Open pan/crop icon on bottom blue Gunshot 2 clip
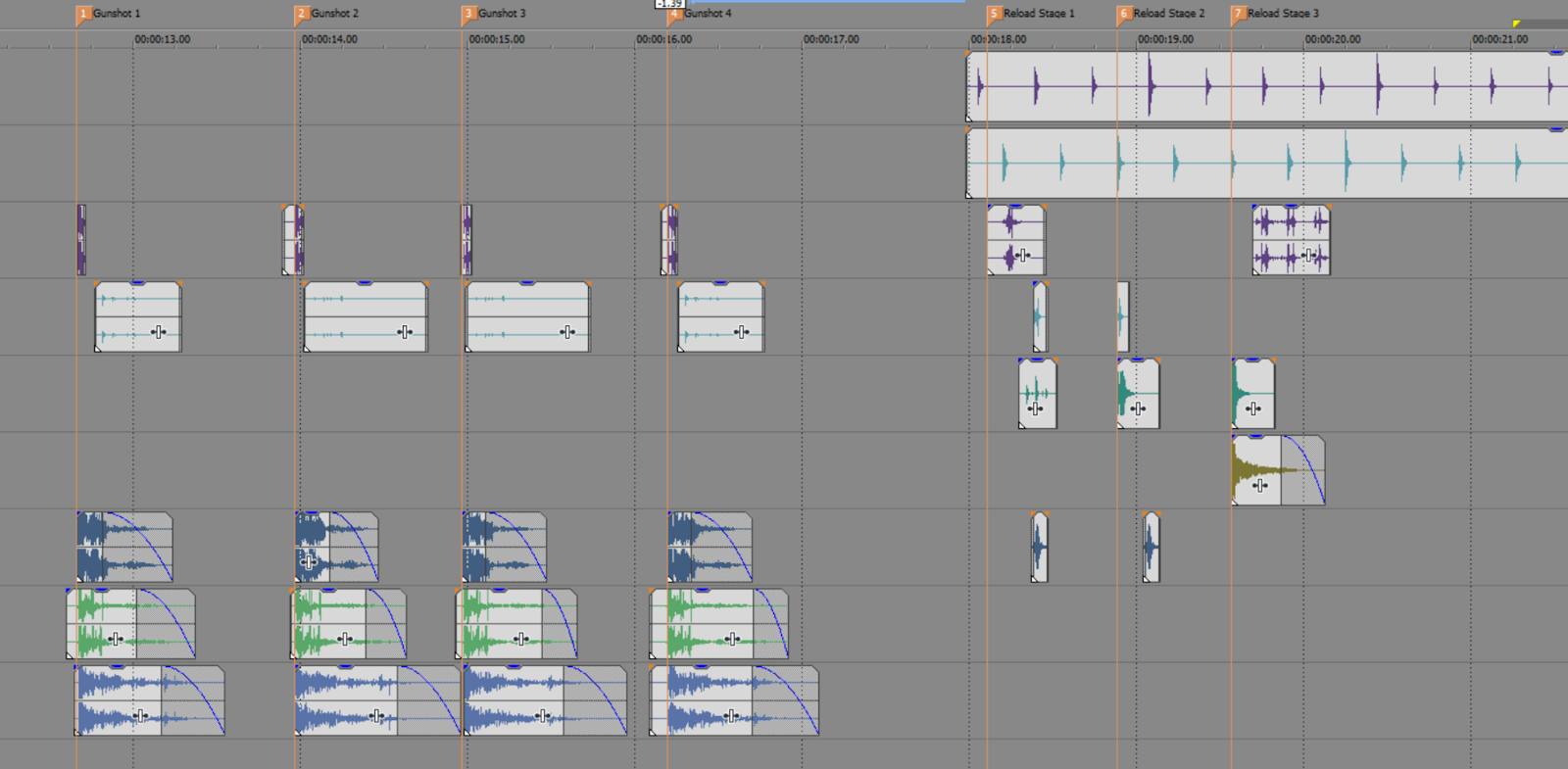Image resolution: width=1568 pixels, height=769 pixels. coord(378,716)
